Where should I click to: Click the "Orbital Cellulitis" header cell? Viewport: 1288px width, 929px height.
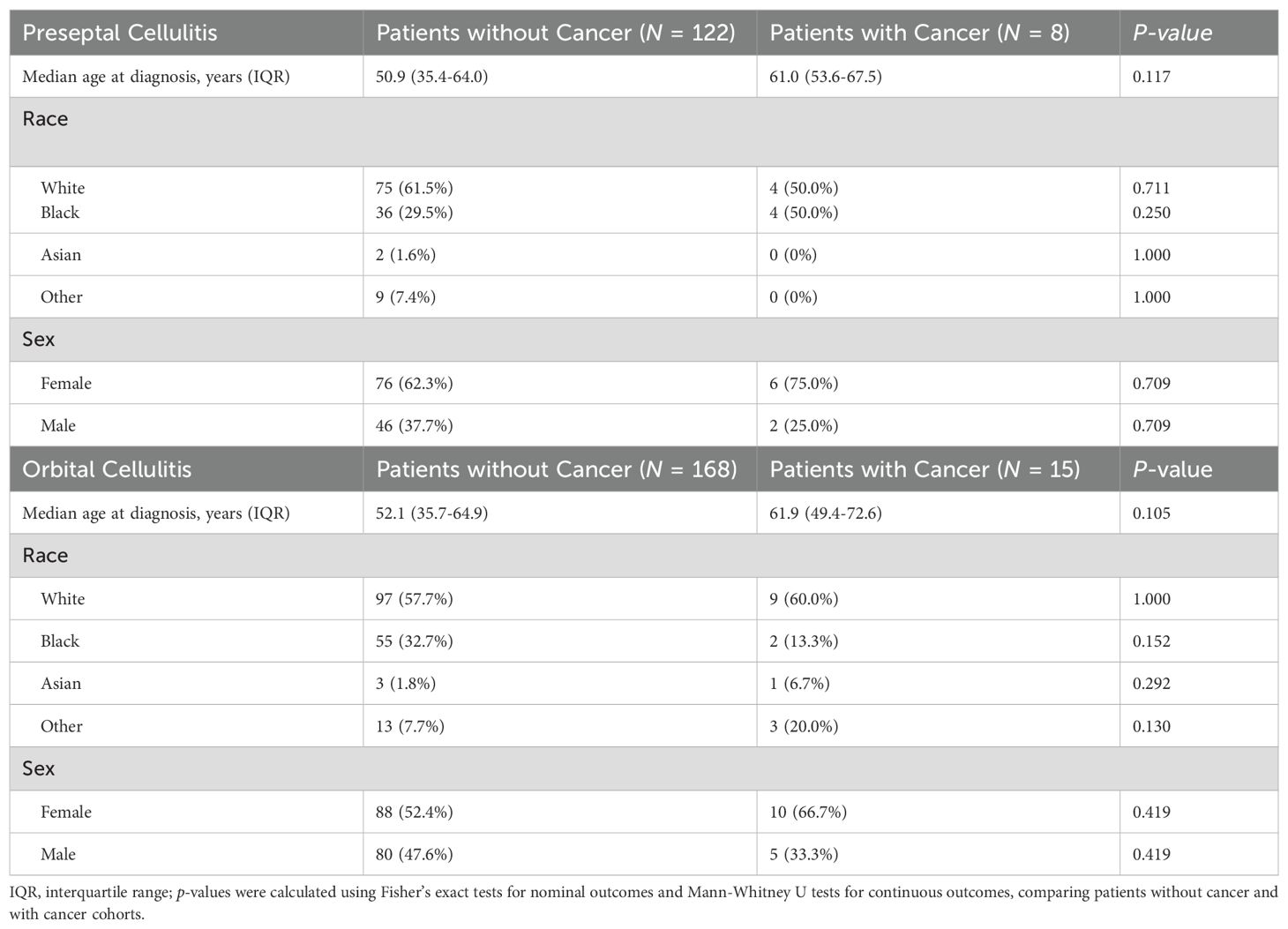[x=107, y=468]
